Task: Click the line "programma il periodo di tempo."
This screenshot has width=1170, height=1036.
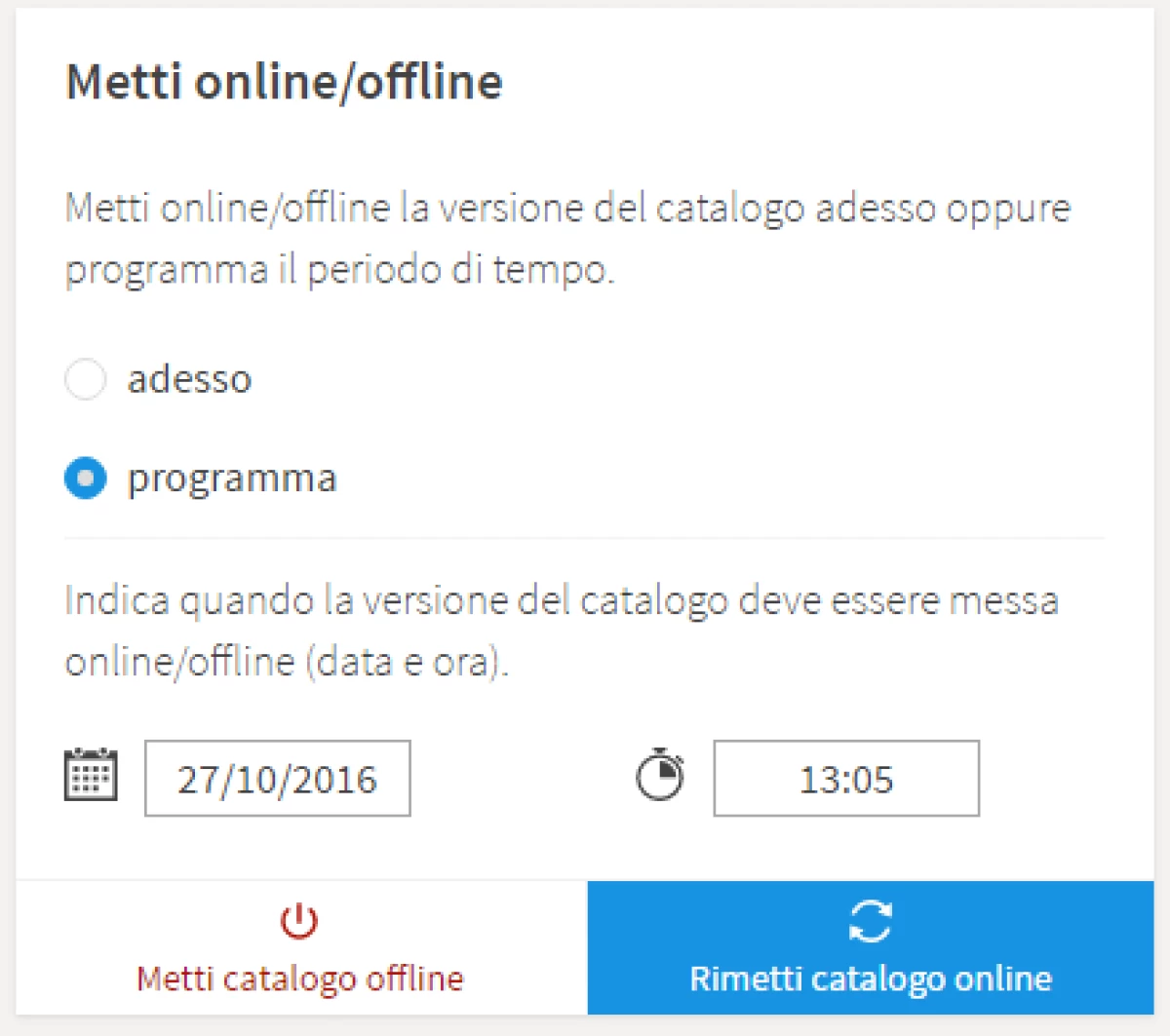Action: pos(339,270)
